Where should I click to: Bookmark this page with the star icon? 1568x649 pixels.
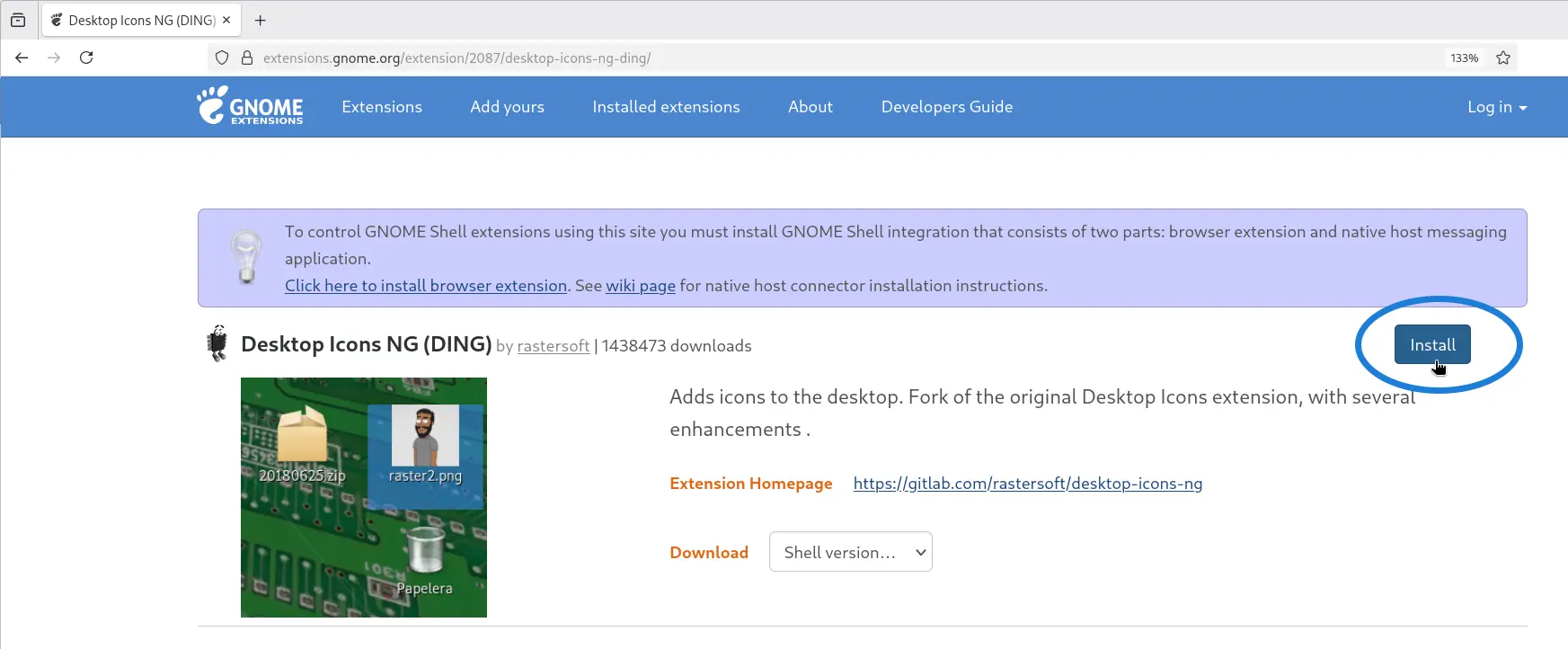point(1503,58)
